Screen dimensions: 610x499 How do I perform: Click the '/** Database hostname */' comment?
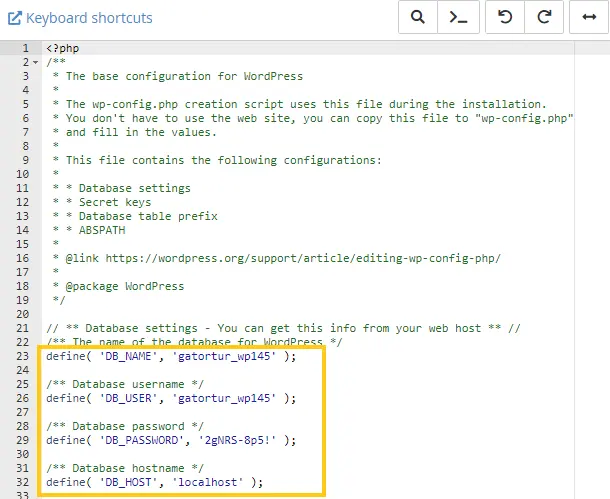[125, 468]
